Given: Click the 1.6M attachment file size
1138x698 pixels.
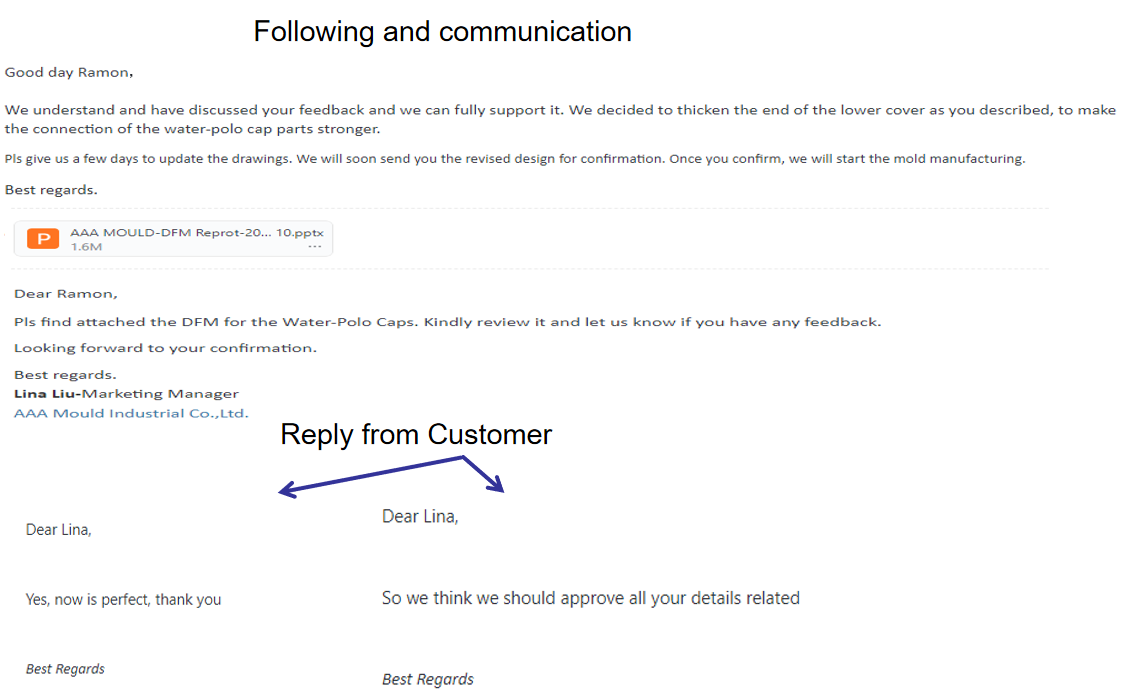Looking at the screenshot, I should coord(86,246).
